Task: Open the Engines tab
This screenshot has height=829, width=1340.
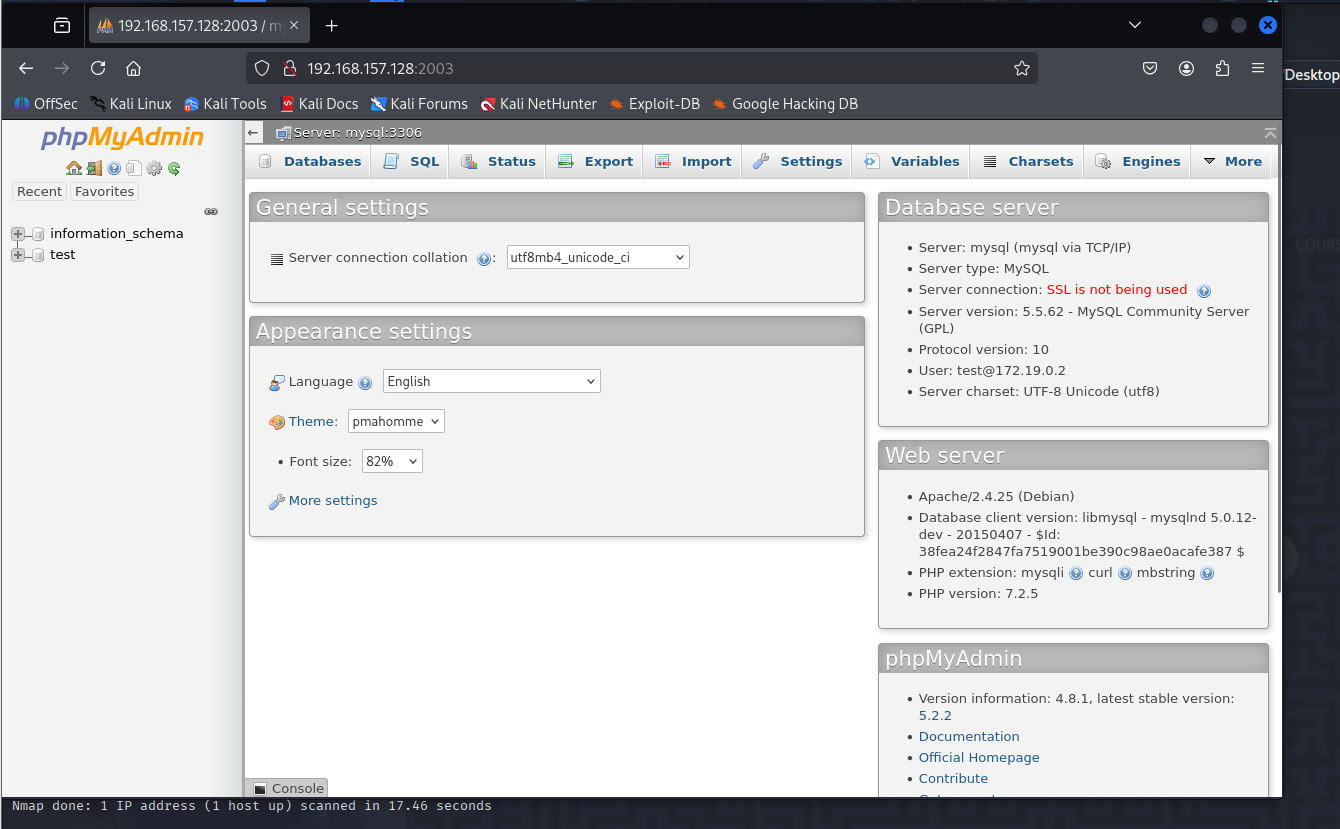Action: tap(1137, 162)
